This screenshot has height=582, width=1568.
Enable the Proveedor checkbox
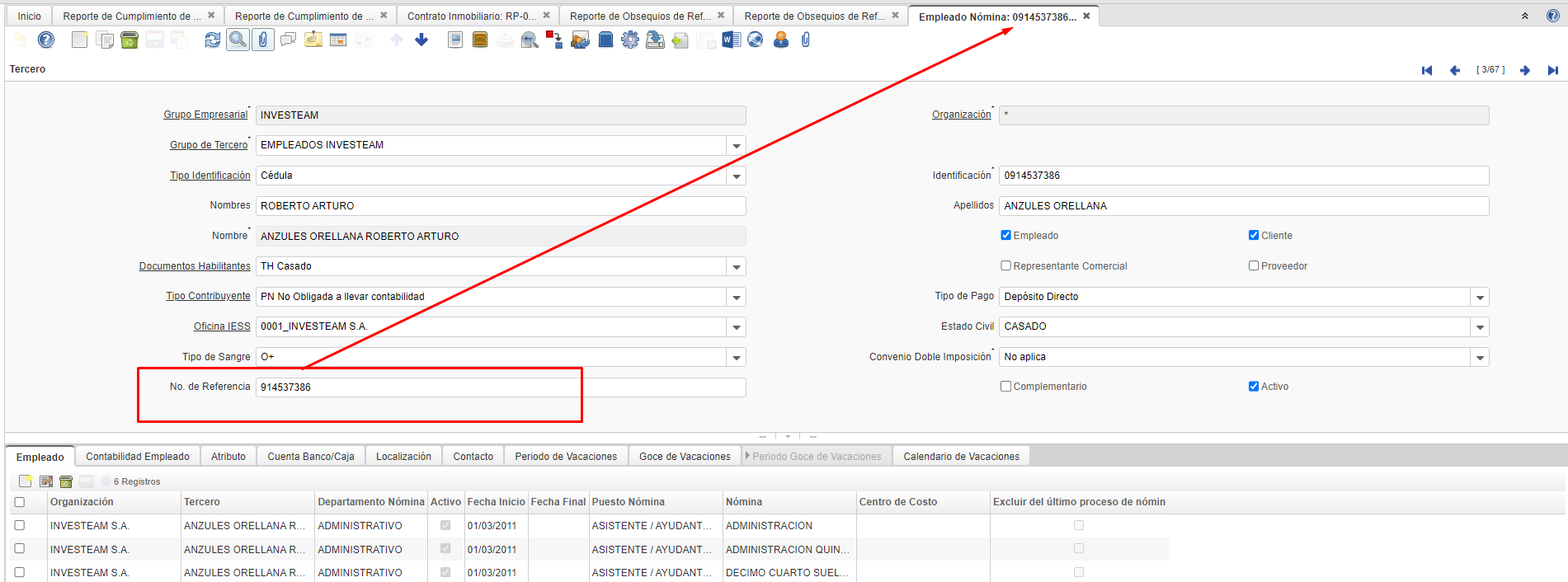(x=1254, y=266)
